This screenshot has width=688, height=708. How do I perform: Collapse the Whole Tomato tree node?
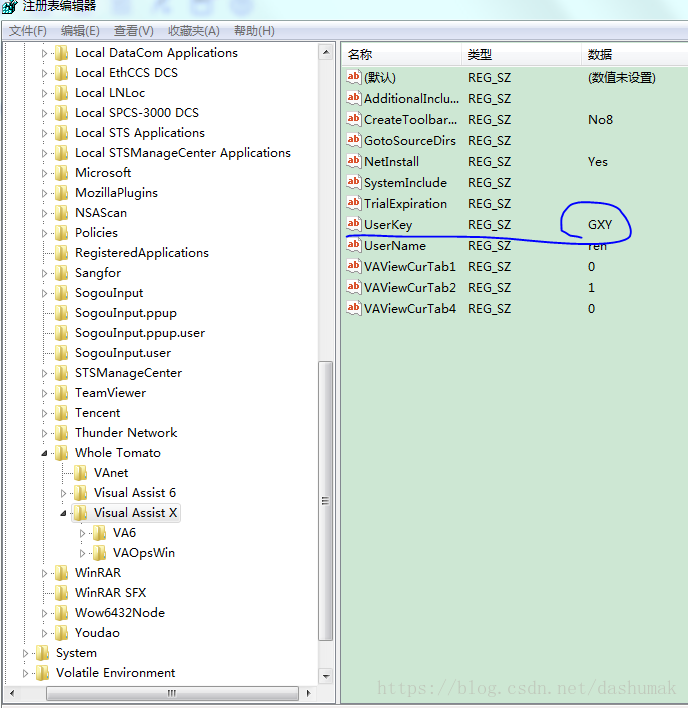tap(44, 453)
